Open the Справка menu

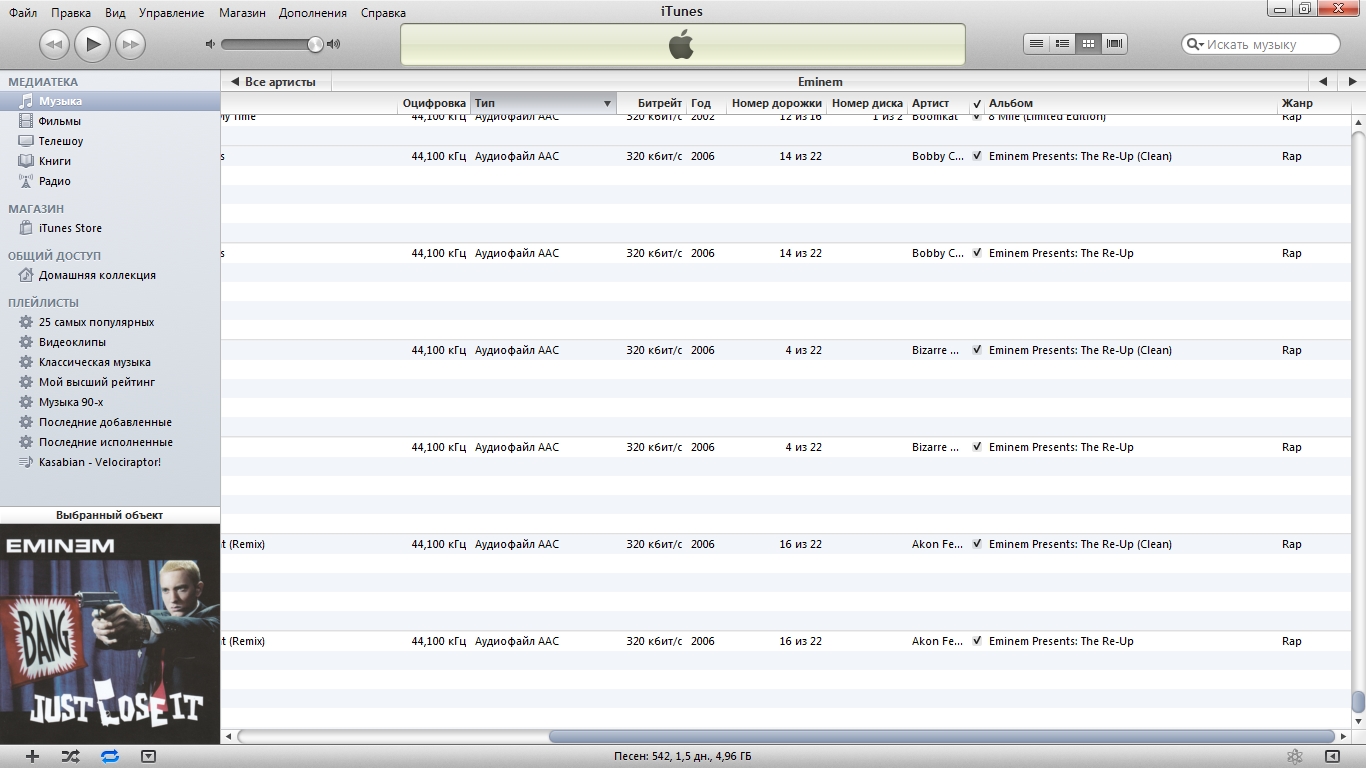pyautogui.click(x=382, y=13)
